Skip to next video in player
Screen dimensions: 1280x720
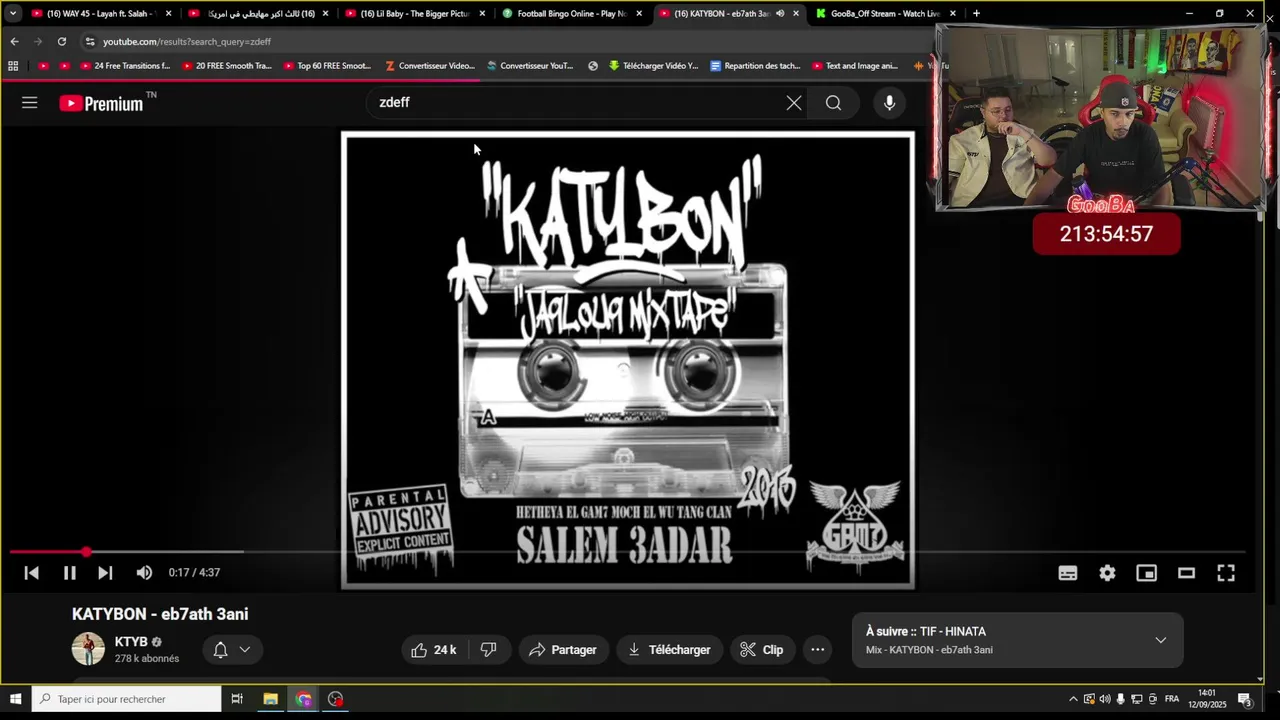105,573
